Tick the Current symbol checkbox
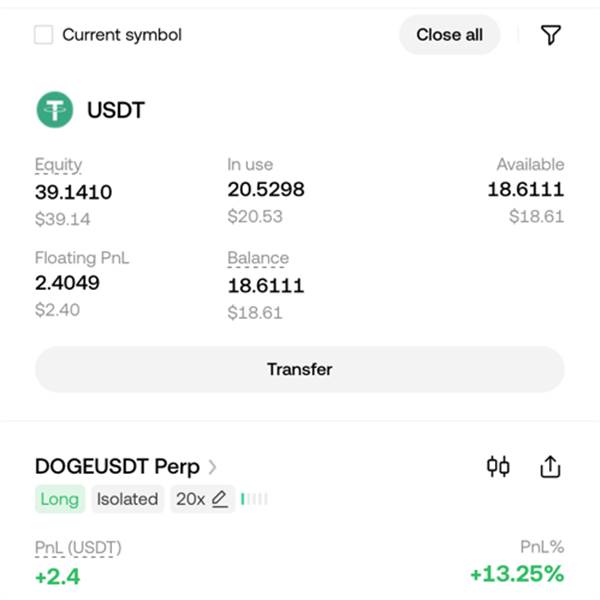 click(43, 35)
